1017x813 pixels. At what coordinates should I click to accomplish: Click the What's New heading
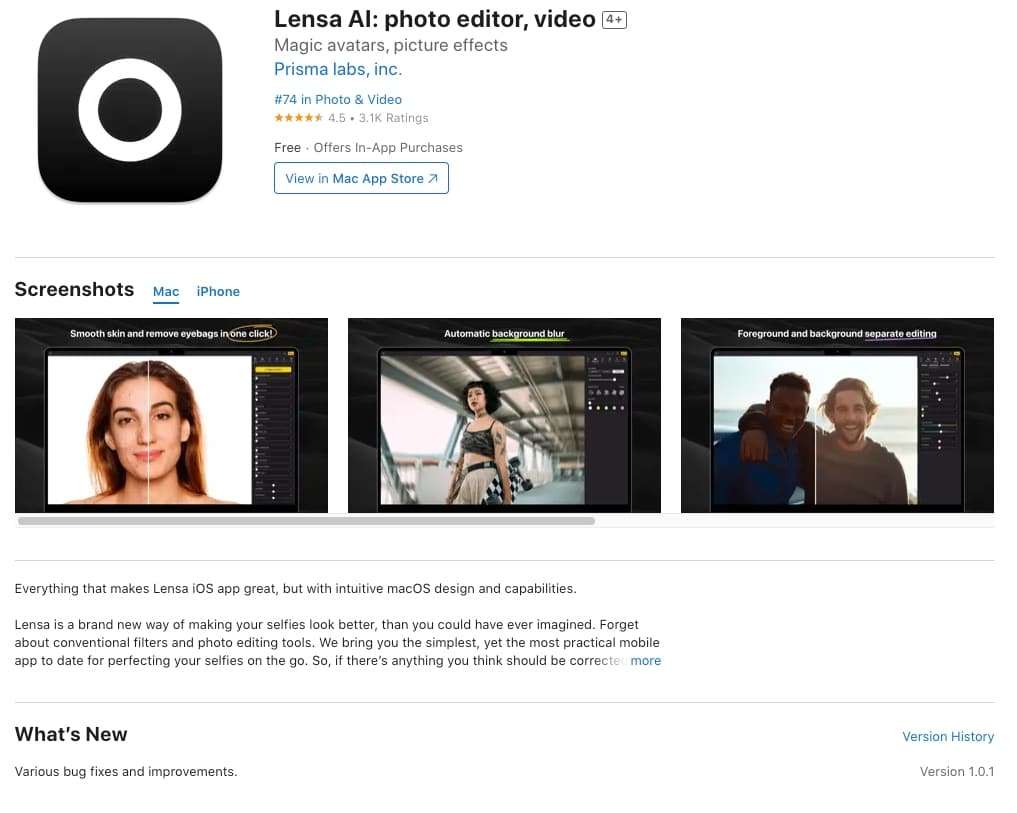coord(71,734)
